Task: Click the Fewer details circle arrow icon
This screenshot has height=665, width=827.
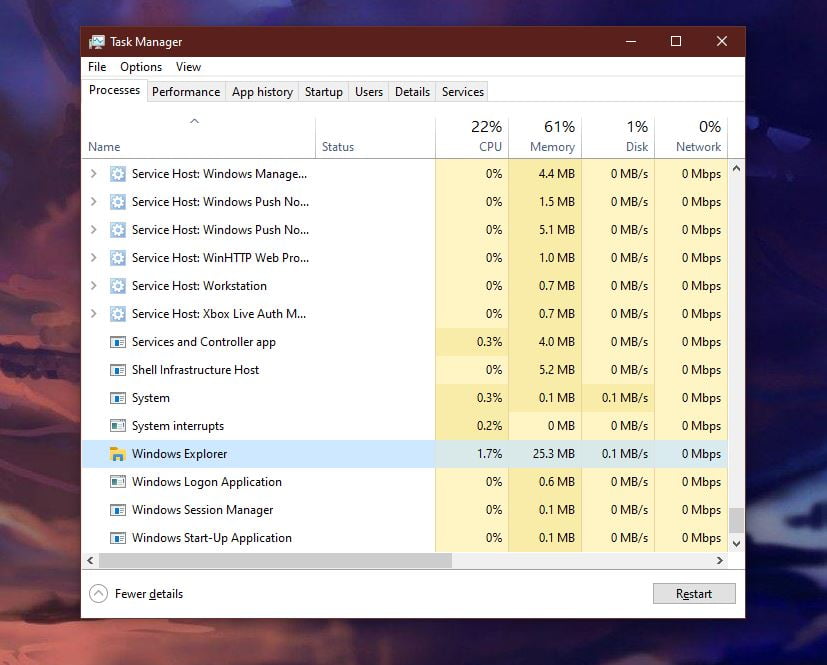Action: [99, 594]
